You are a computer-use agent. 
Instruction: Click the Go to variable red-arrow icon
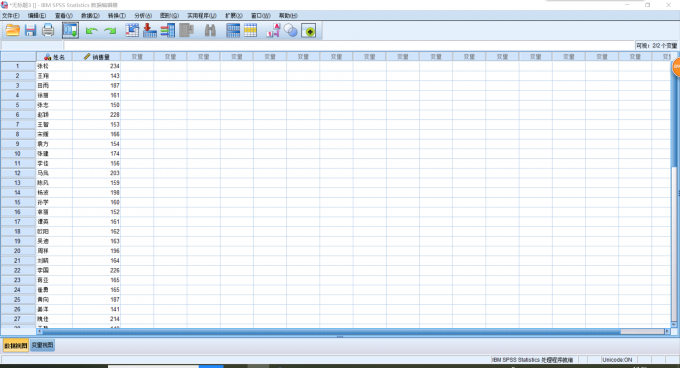coord(150,31)
